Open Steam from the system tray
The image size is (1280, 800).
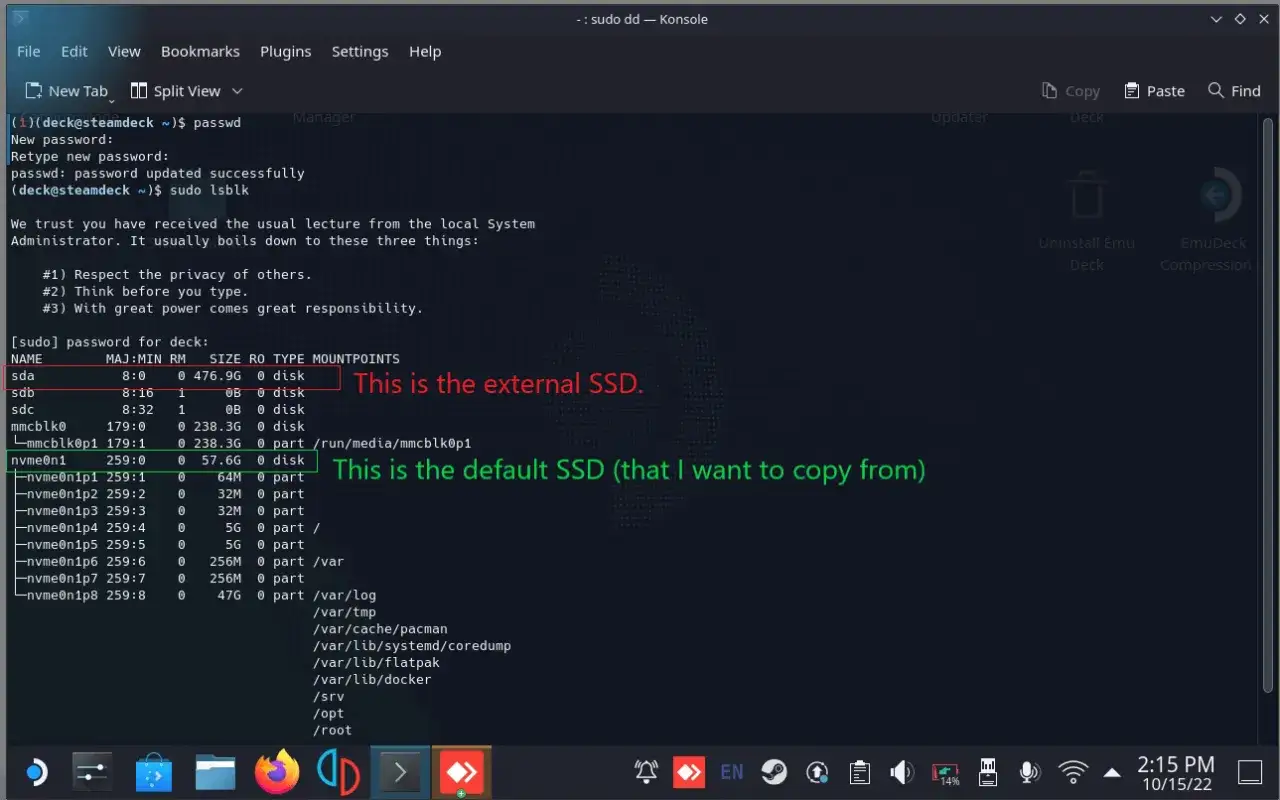tap(773, 771)
